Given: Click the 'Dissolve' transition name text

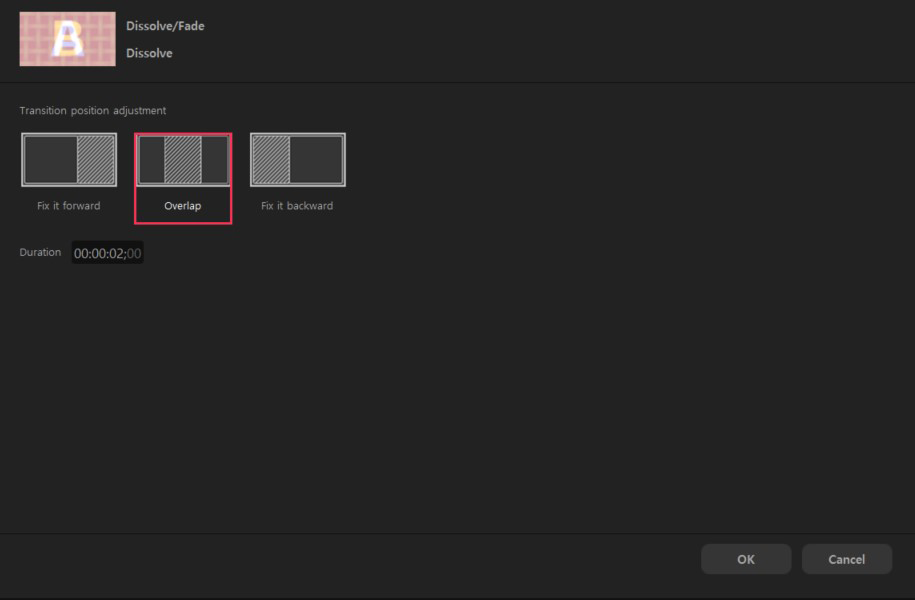Looking at the screenshot, I should [149, 53].
